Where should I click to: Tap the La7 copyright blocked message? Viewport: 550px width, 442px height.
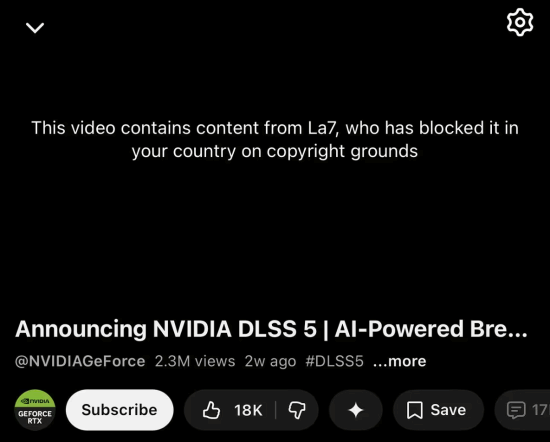(275, 140)
